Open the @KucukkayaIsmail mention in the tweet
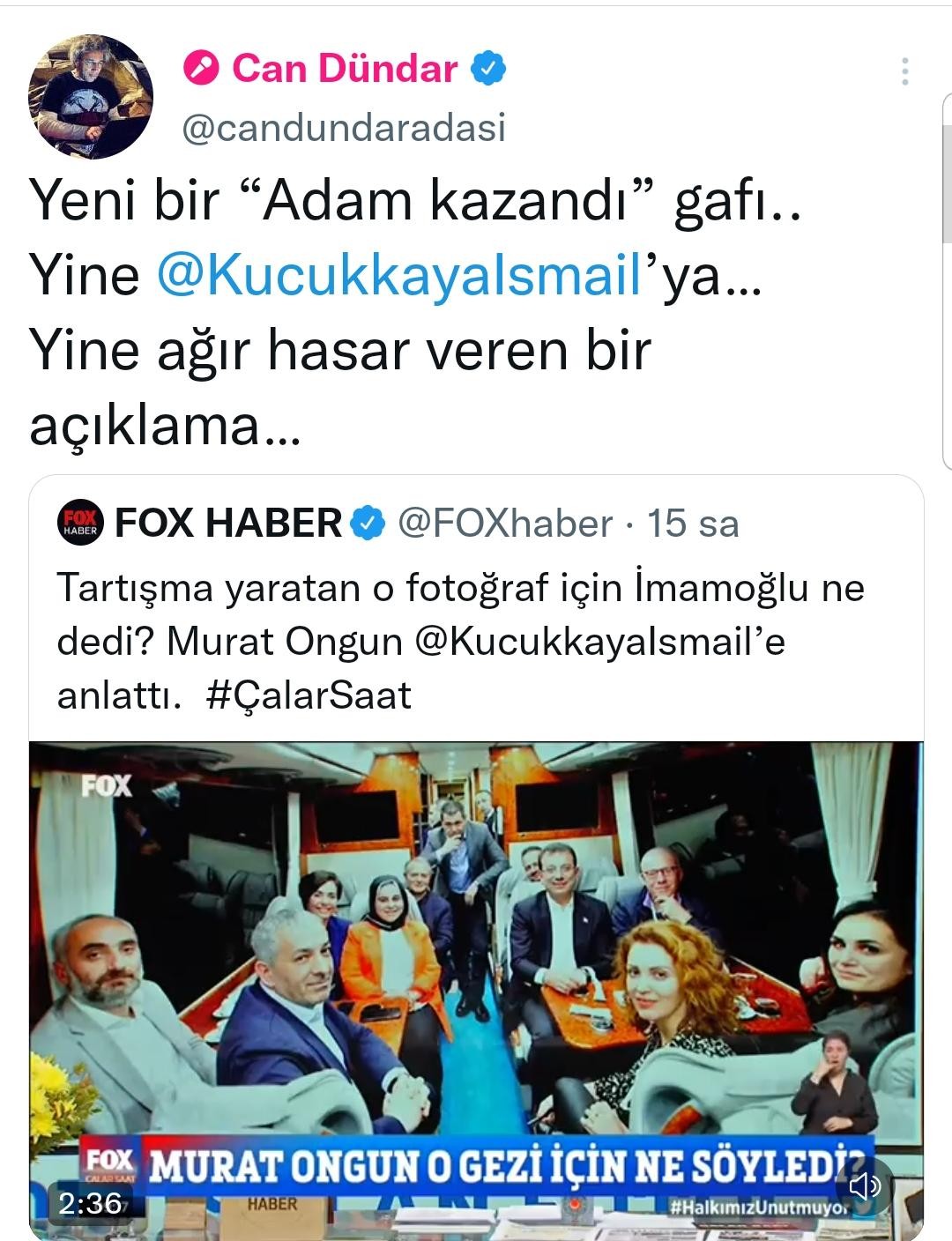 click(398, 275)
